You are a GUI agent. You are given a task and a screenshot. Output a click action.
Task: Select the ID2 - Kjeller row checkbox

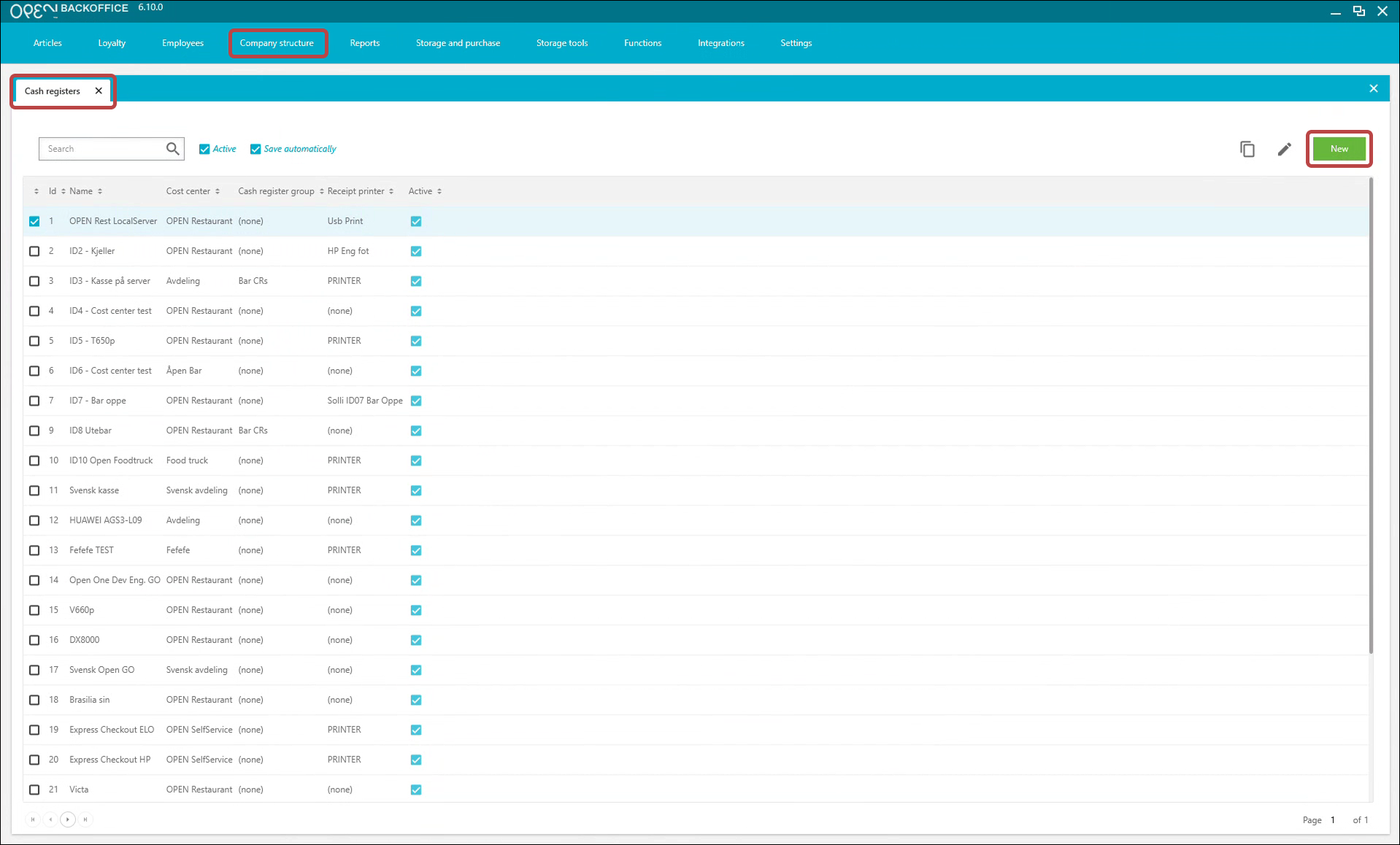[34, 251]
